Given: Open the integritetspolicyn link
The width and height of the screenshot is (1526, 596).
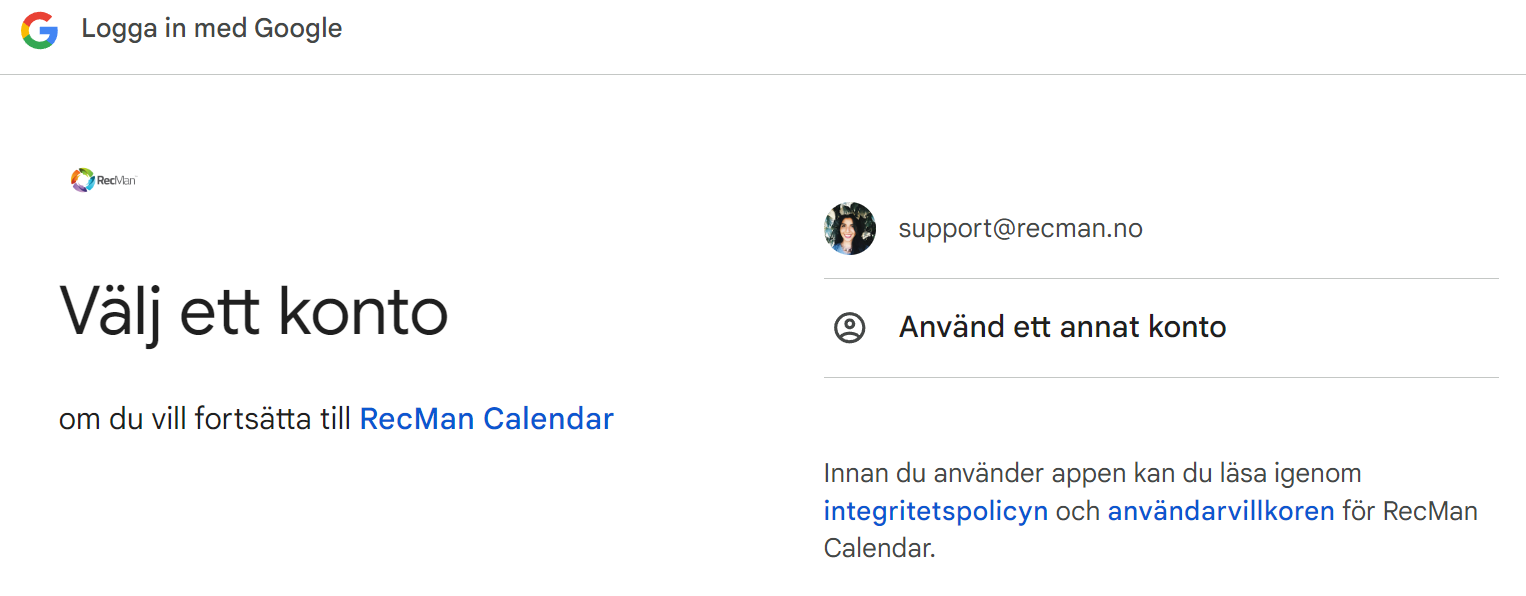Looking at the screenshot, I should pyautogui.click(x=935, y=512).
